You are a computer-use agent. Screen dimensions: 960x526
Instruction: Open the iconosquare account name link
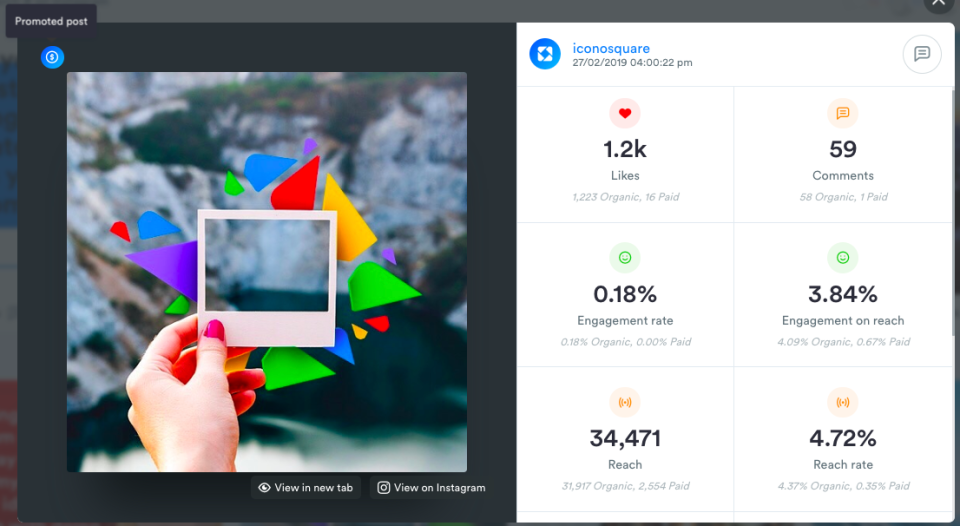[610, 47]
